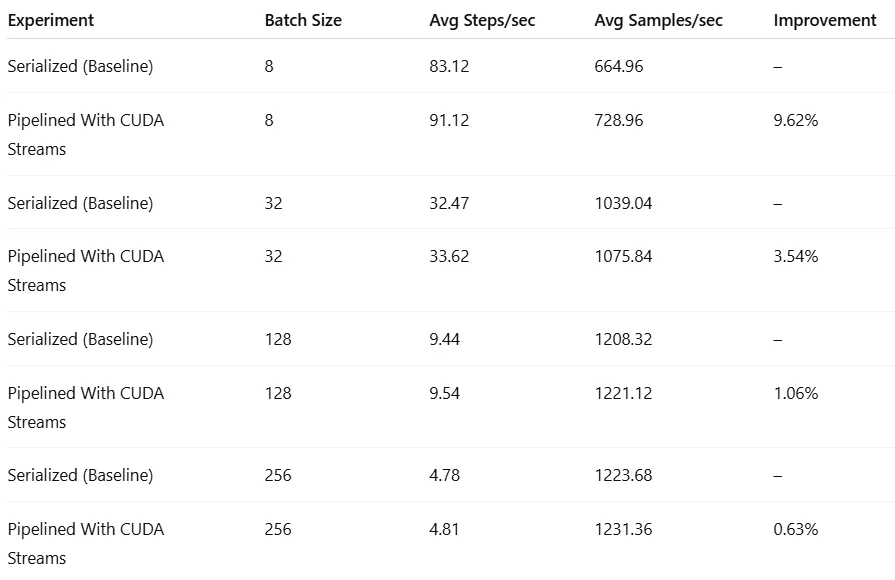This screenshot has width=895, height=580.
Task: Click the Batch Size column header
Action: pos(303,20)
